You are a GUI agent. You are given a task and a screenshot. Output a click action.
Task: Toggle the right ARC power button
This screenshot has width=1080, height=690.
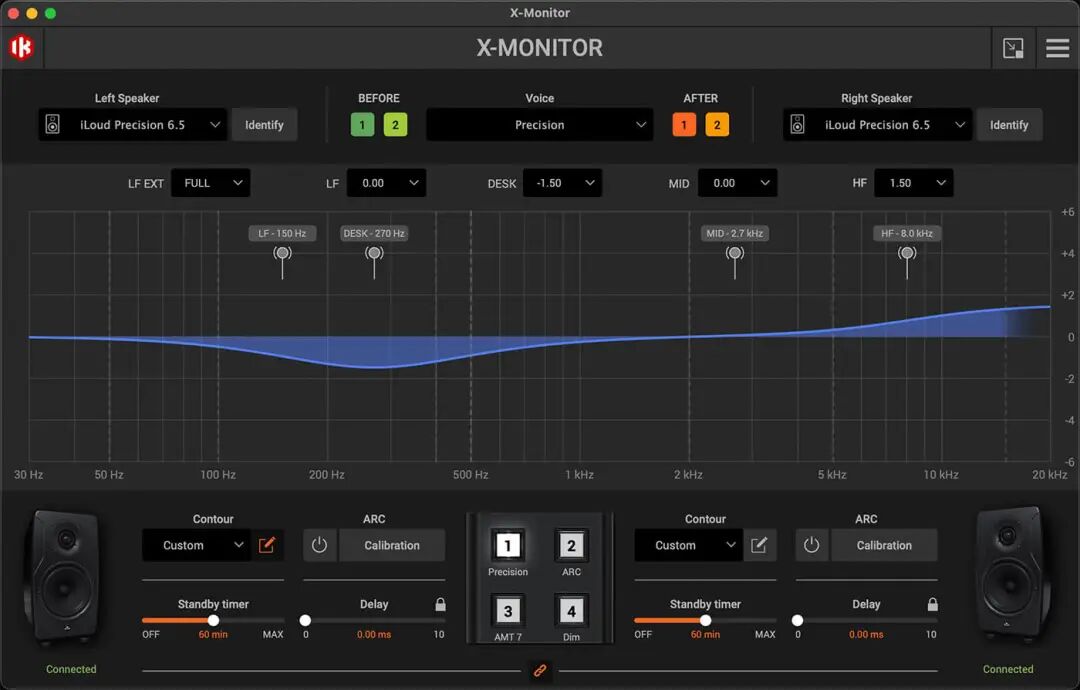click(811, 545)
